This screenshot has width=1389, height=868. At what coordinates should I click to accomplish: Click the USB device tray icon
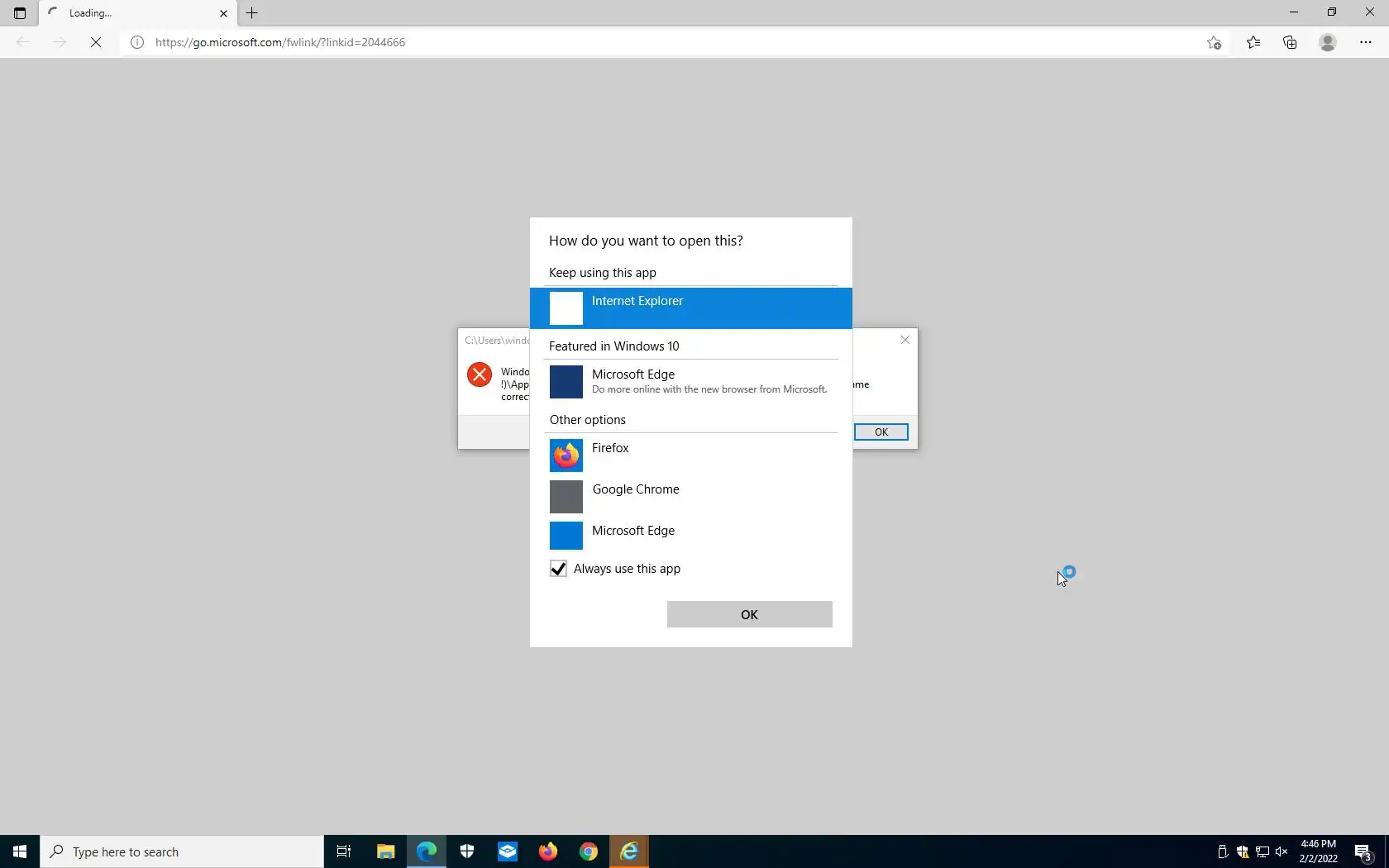pyautogui.click(x=1223, y=851)
